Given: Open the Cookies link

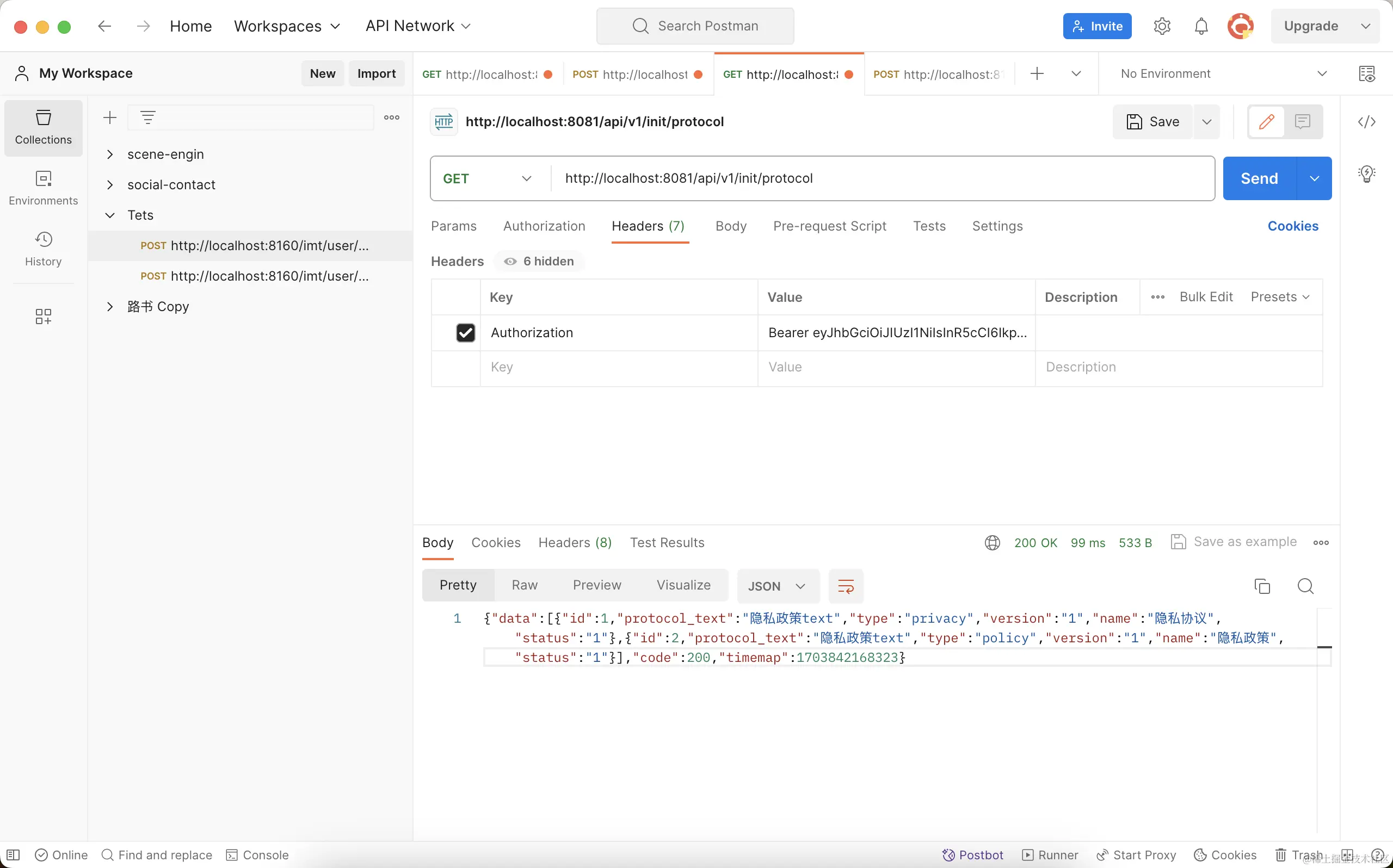Looking at the screenshot, I should (x=1292, y=226).
